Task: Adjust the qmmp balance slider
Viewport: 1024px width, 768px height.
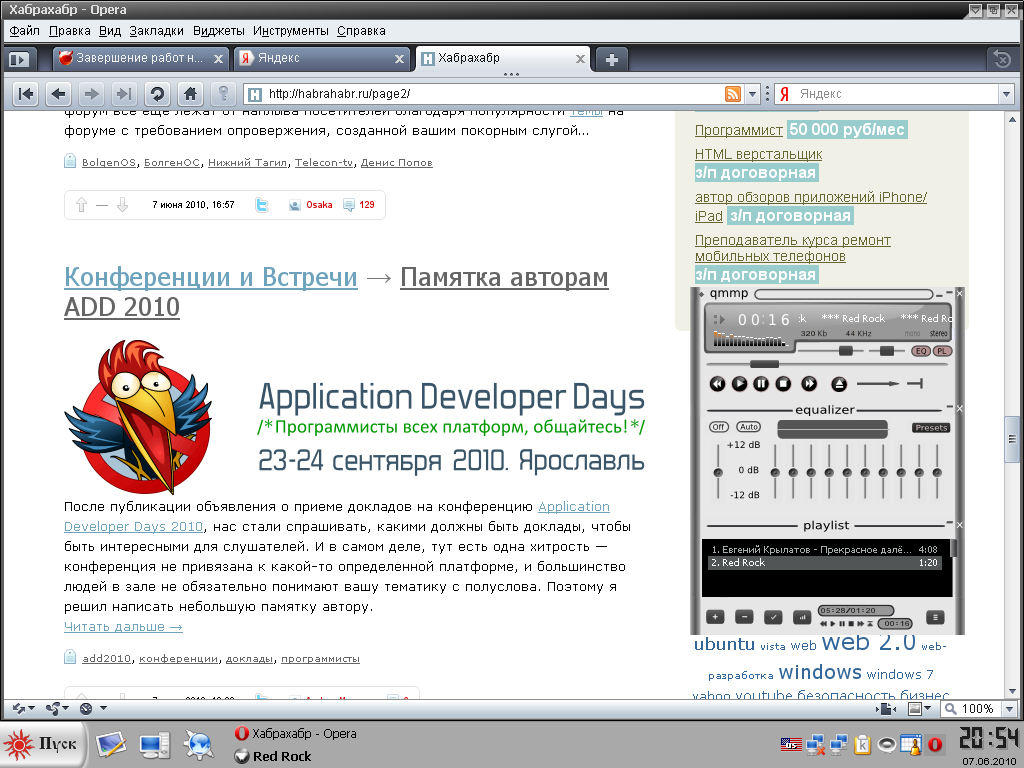Action: tap(887, 351)
